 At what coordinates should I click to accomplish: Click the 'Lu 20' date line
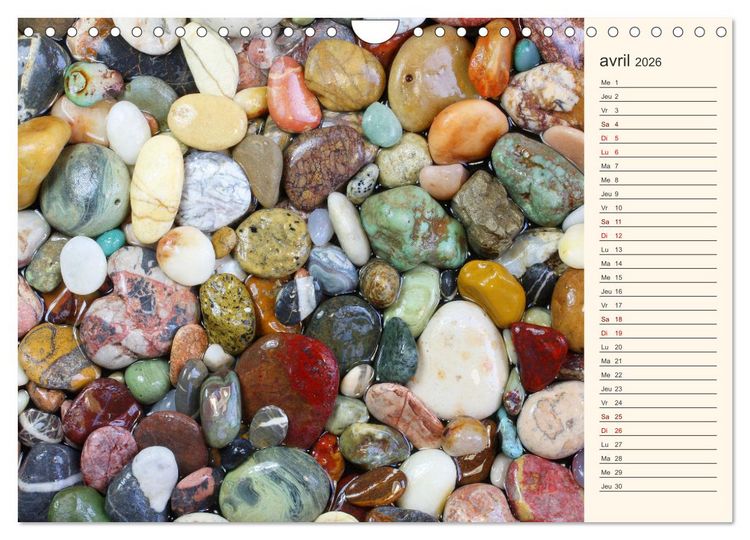pos(658,347)
